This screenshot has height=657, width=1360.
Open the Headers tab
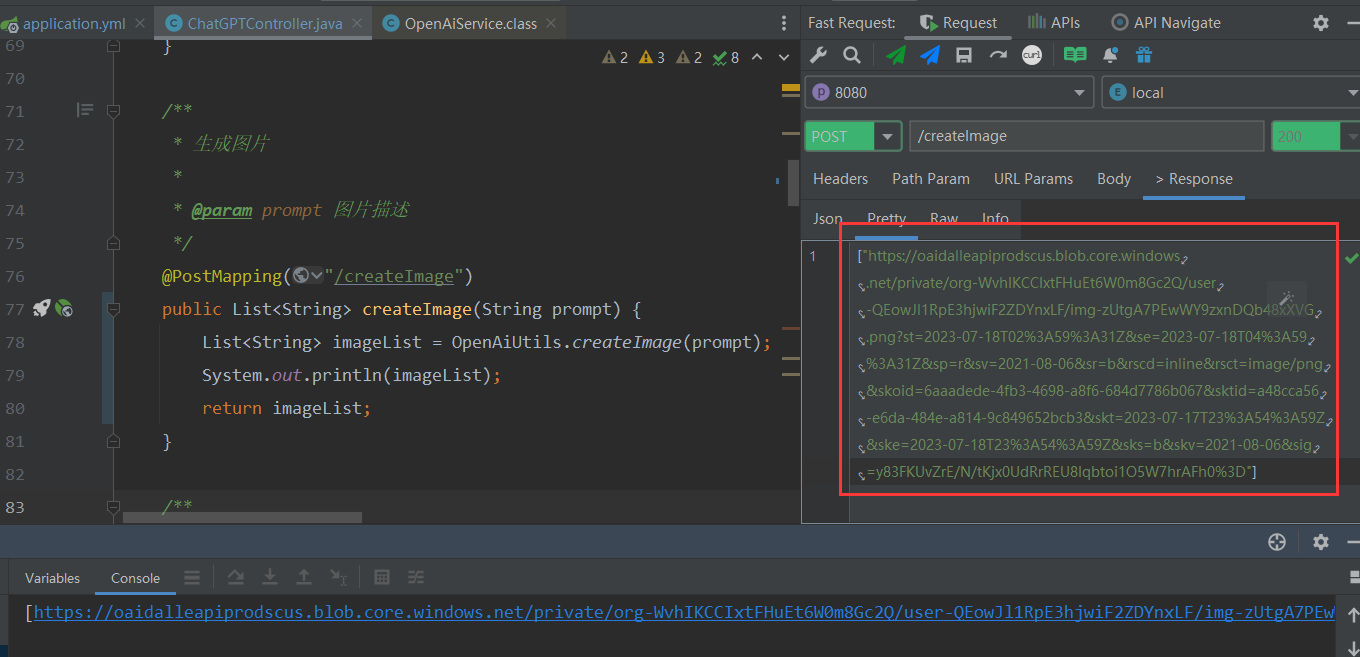click(840, 179)
